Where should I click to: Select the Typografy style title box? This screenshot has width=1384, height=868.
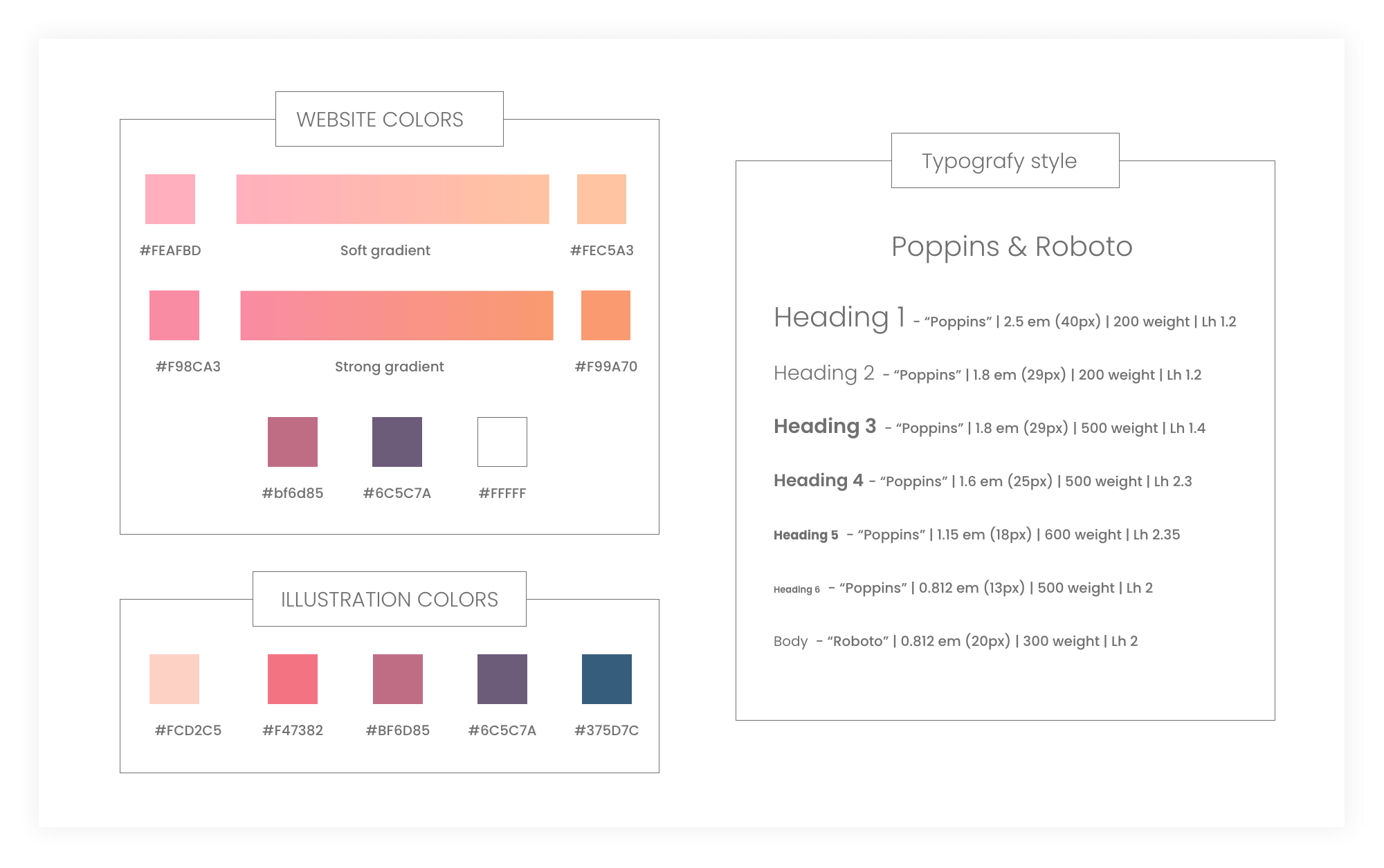click(1005, 160)
